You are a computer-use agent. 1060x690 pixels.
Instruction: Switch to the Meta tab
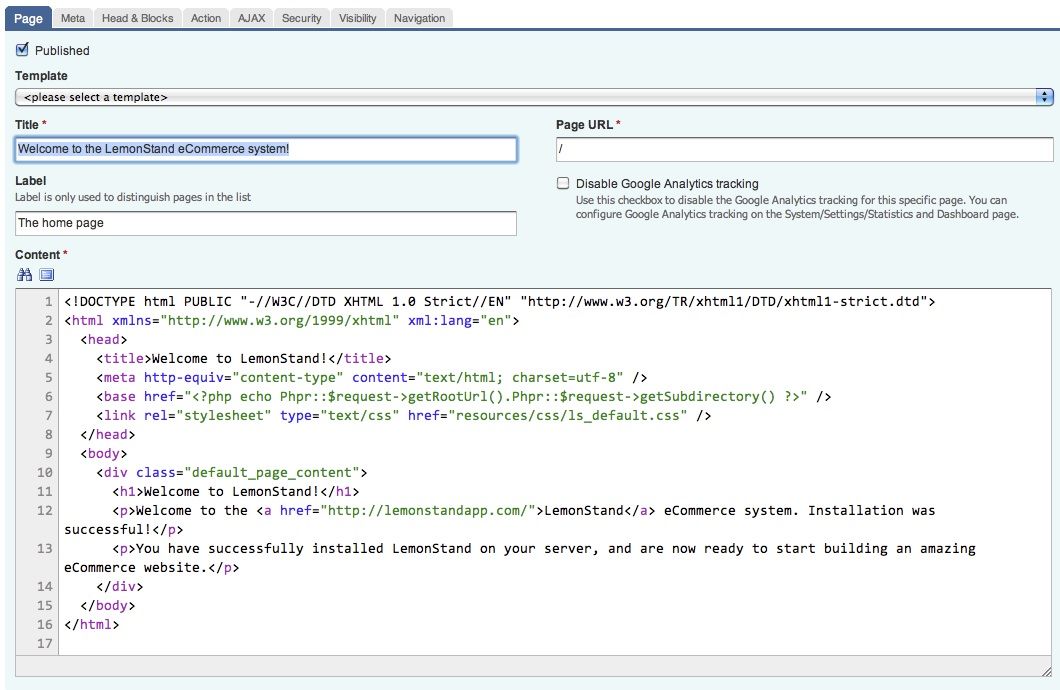72,17
